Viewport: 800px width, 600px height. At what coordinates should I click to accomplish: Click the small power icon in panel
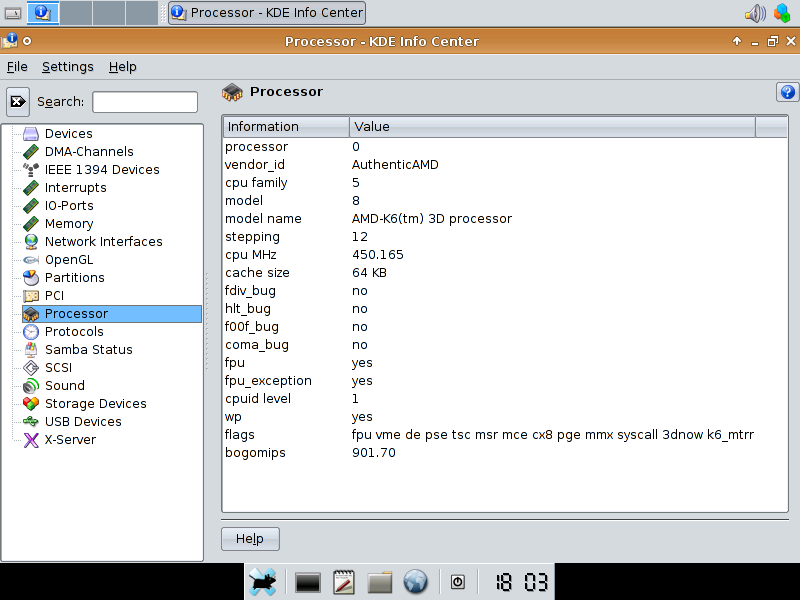pos(458,582)
